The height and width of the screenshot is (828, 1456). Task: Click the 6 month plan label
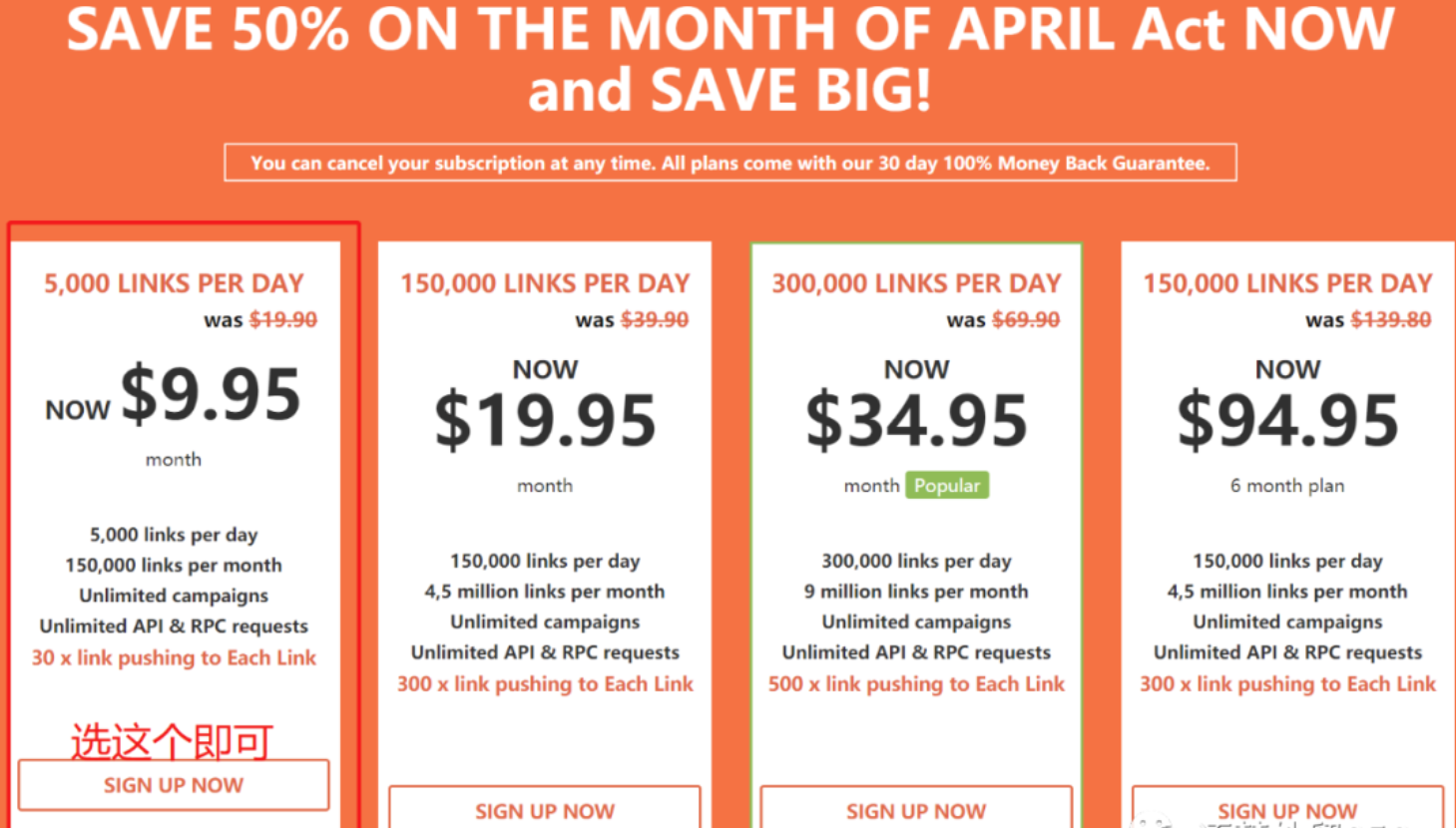tap(1287, 486)
